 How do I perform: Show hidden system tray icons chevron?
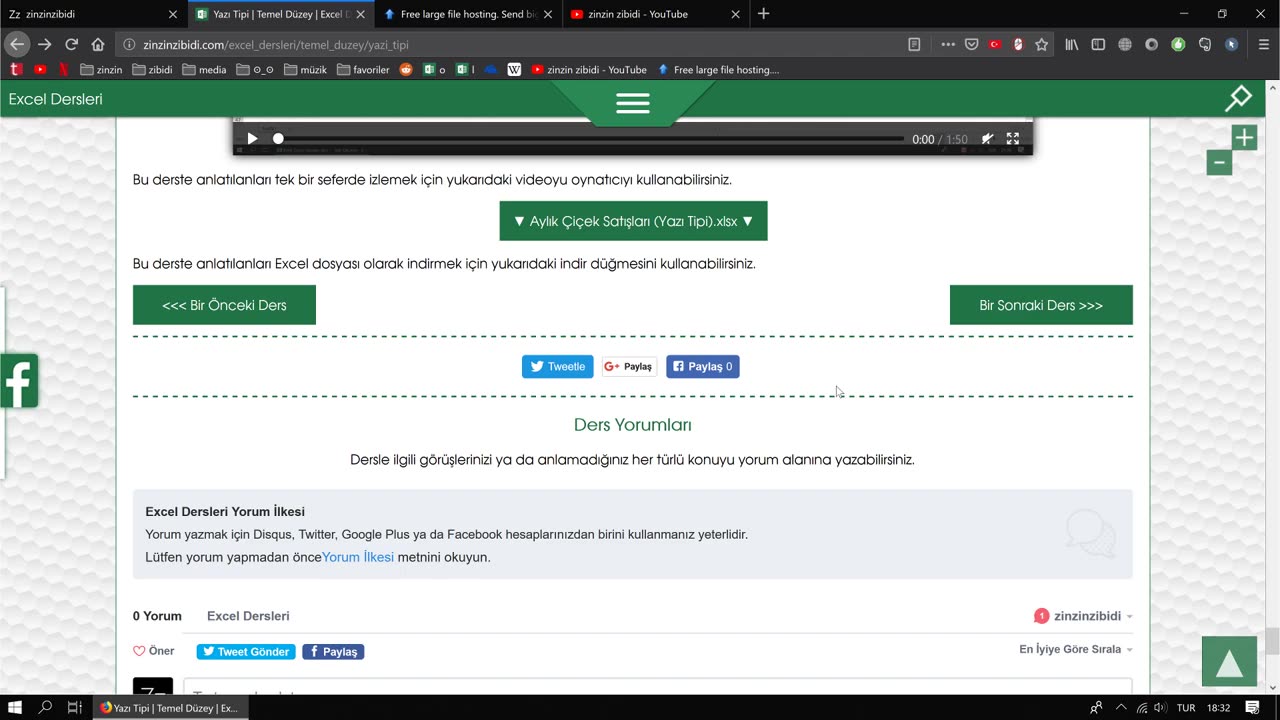[x=1119, y=708]
